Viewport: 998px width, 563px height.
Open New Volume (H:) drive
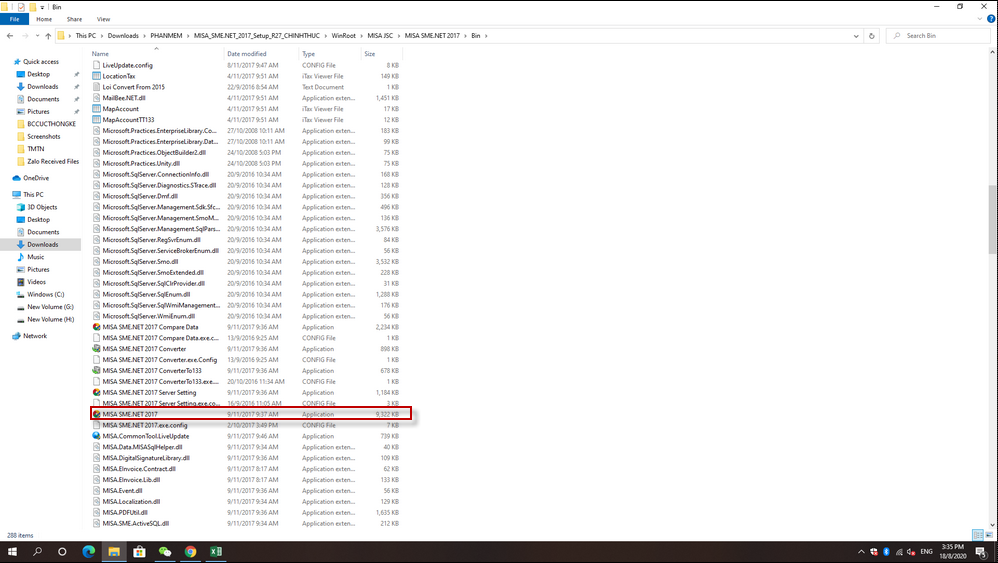(50, 319)
